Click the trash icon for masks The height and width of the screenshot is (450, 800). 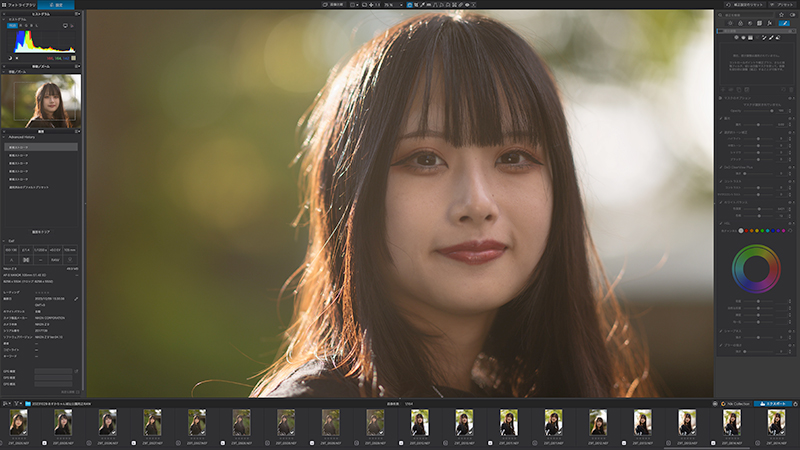791,89
